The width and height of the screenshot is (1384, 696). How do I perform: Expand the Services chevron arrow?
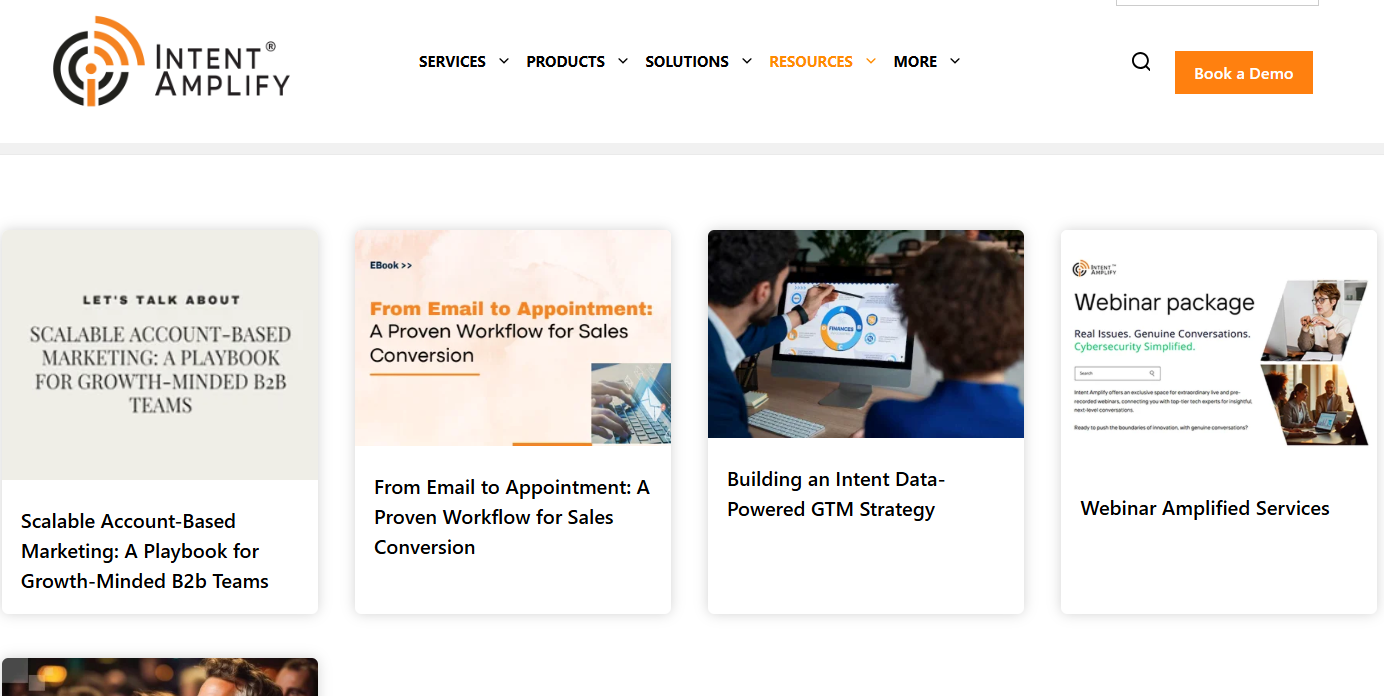click(x=503, y=61)
